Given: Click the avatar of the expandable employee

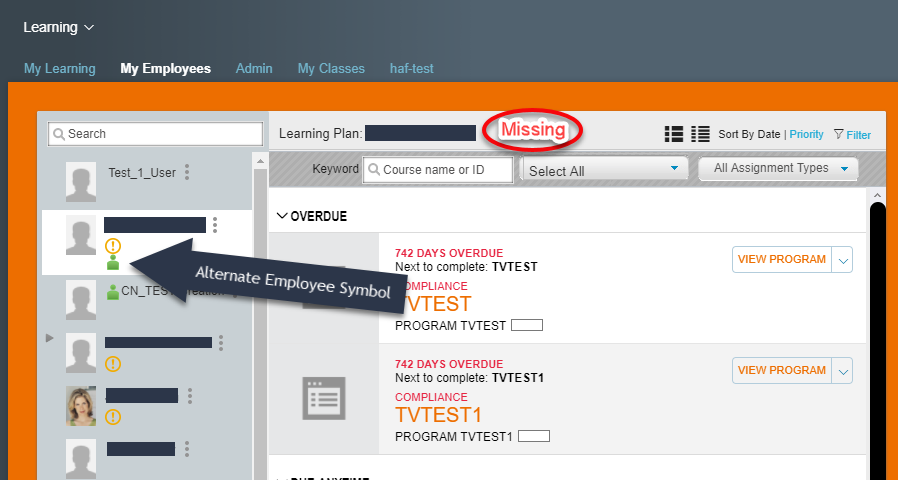Looking at the screenshot, I should pyautogui.click(x=81, y=353).
